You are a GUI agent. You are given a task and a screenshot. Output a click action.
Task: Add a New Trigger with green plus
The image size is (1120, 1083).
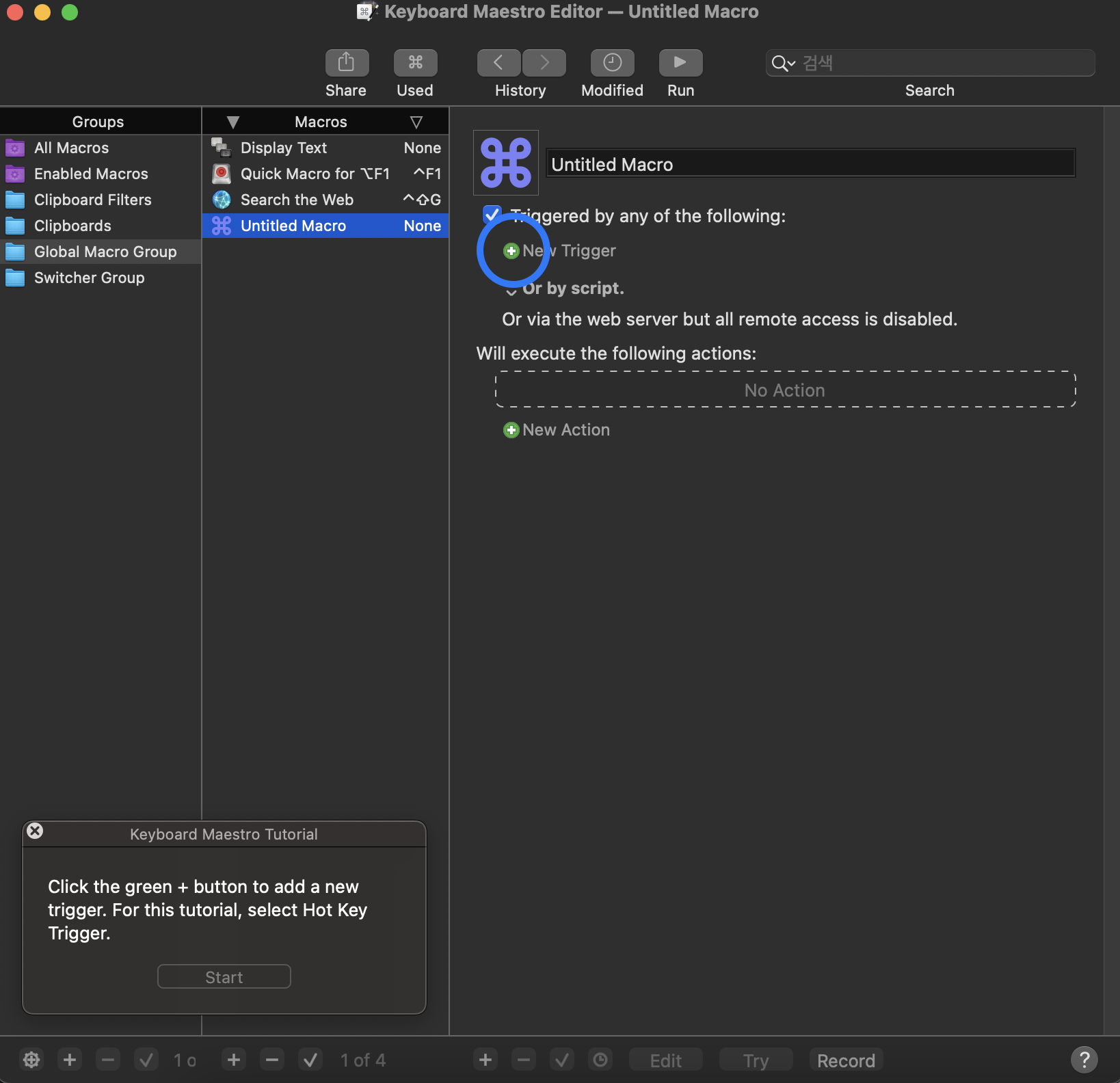tap(511, 251)
